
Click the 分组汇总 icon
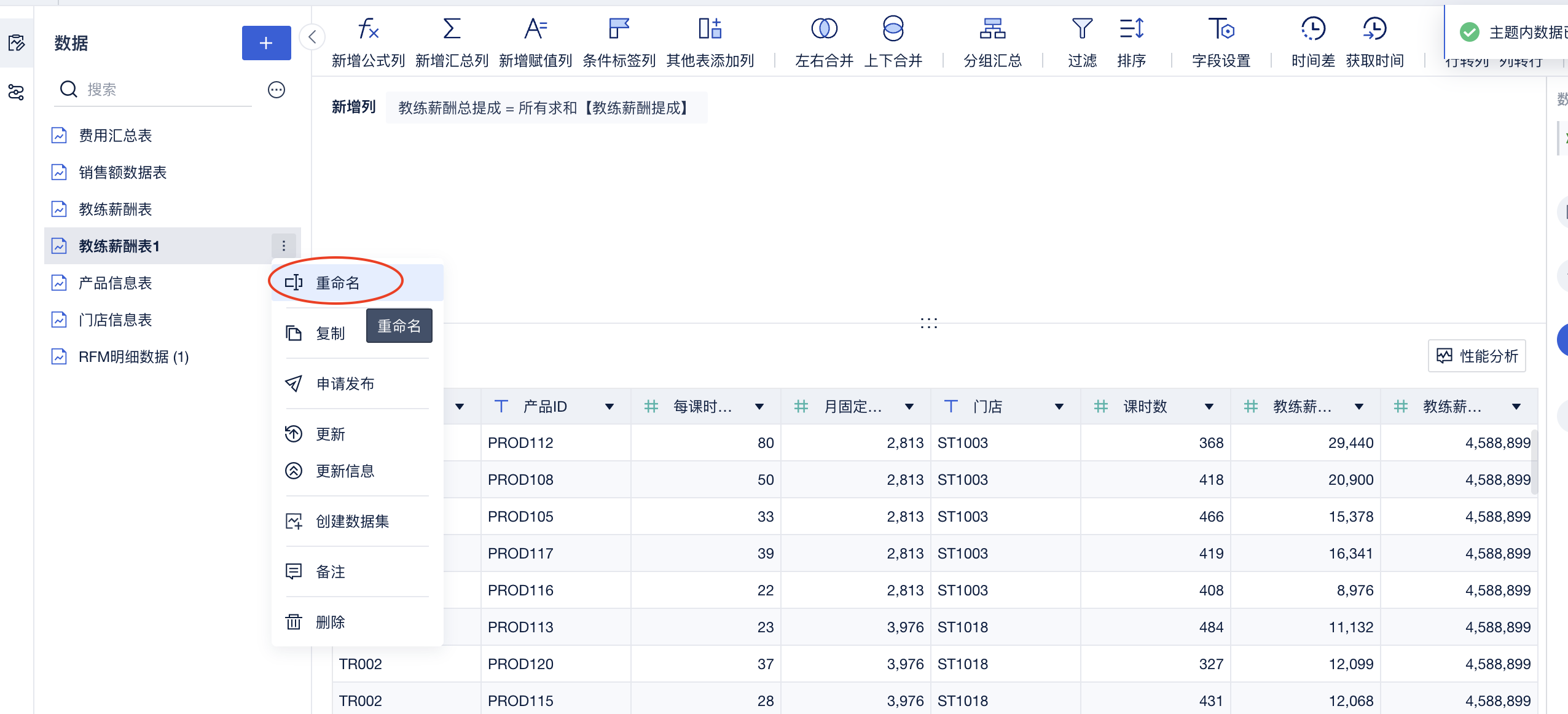992,29
